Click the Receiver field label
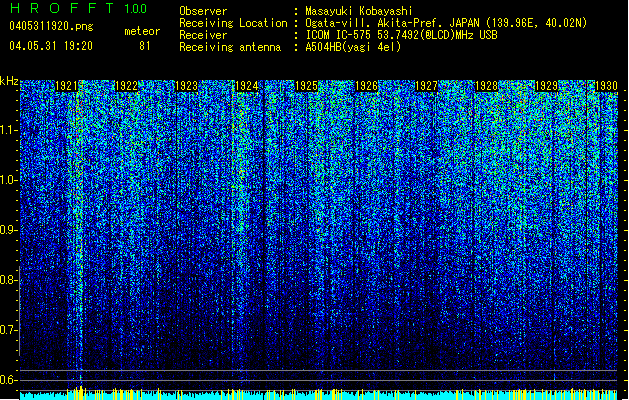 pyautogui.click(x=203, y=35)
